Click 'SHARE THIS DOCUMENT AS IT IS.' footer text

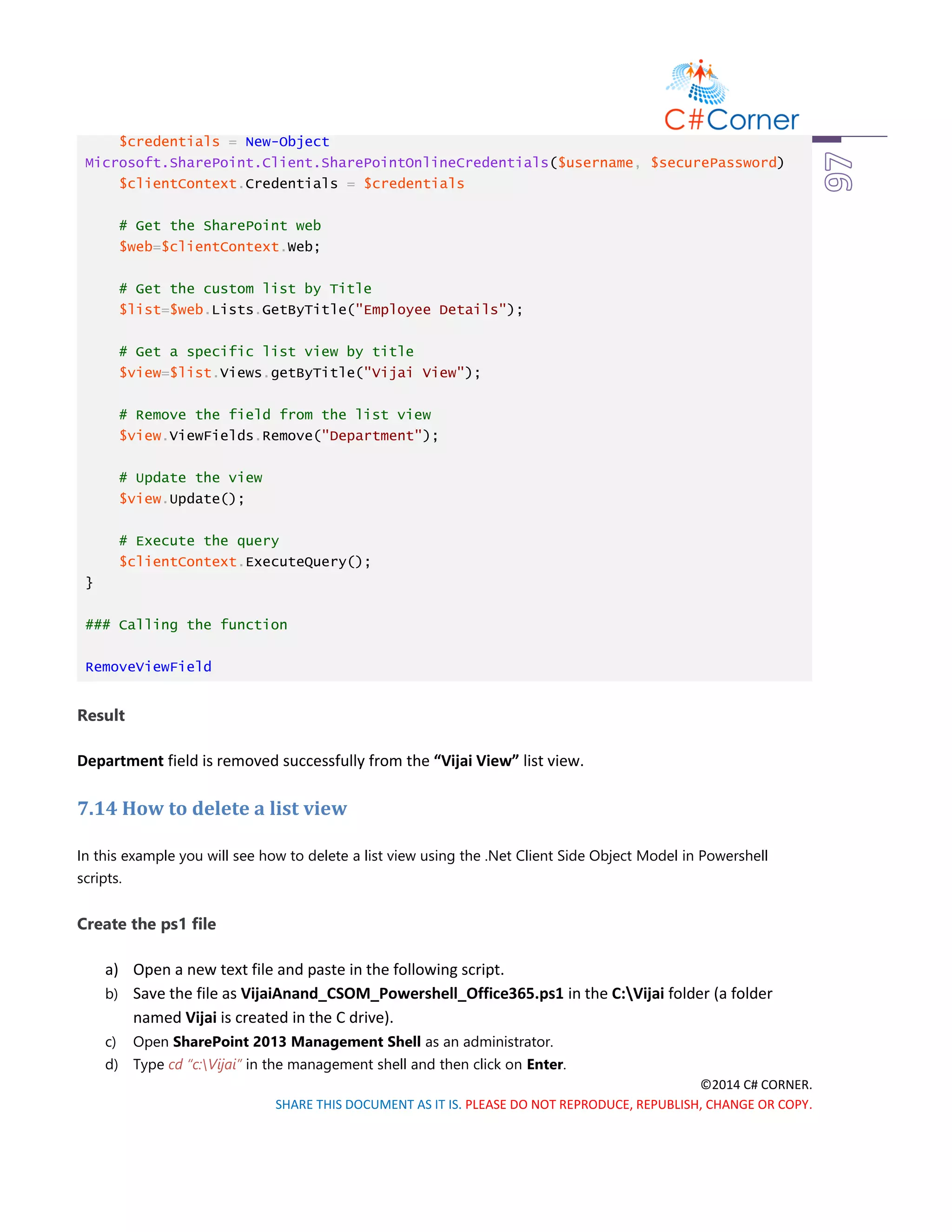tap(368, 1105)
